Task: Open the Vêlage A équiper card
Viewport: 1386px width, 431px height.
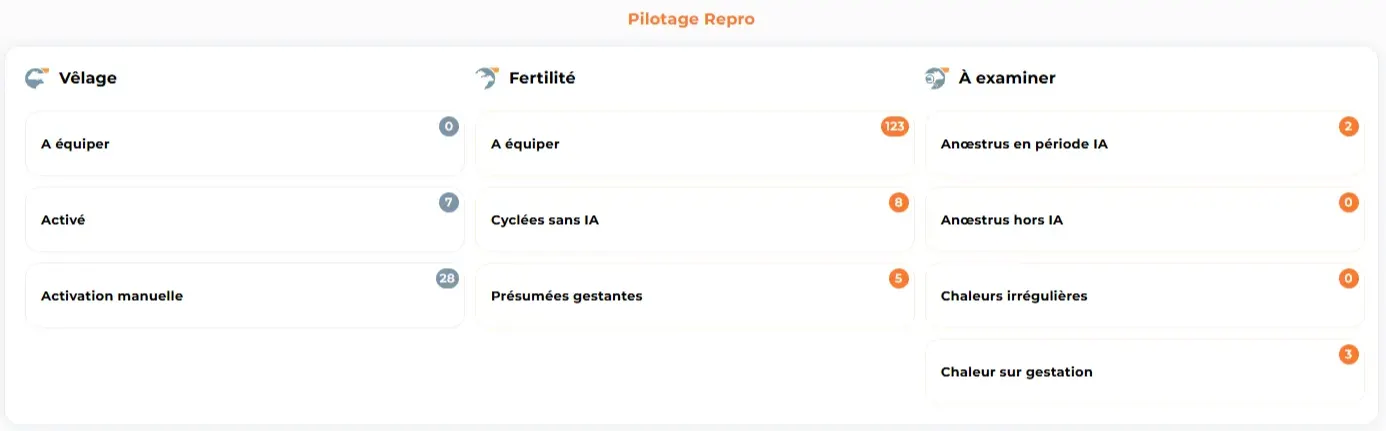Action: click(245, 144)
